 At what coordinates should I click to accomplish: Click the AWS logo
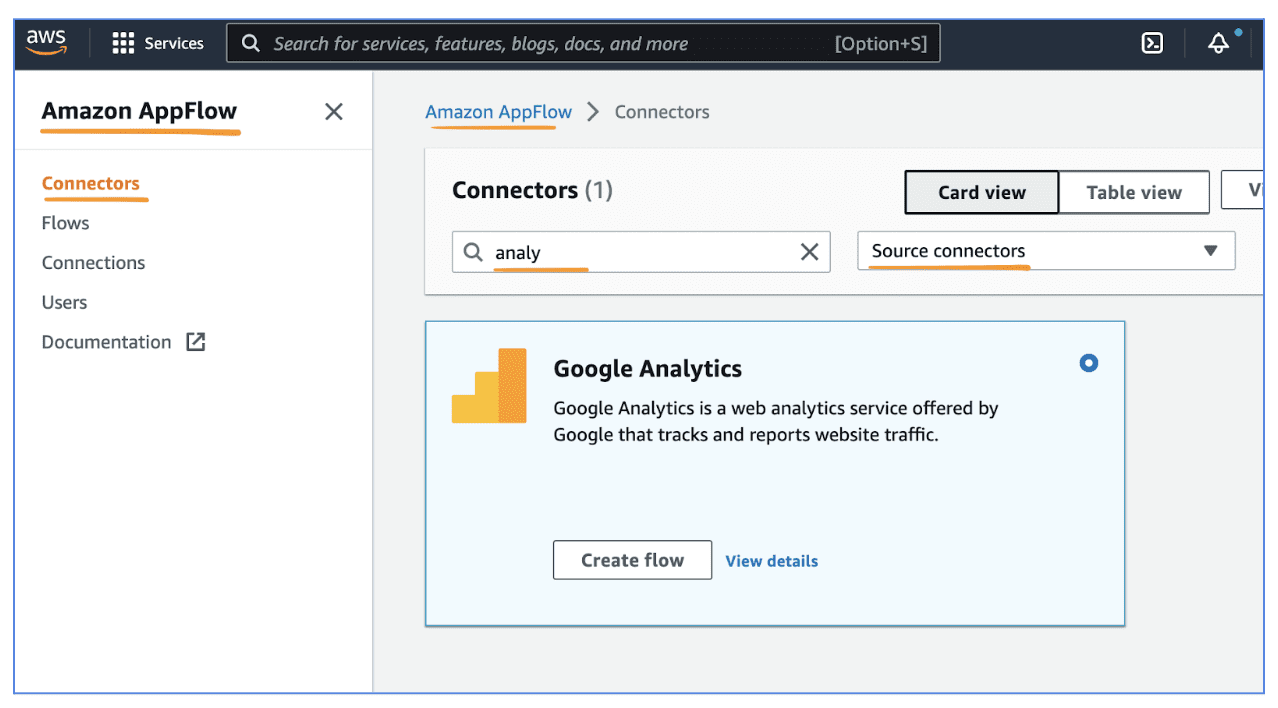46,42
